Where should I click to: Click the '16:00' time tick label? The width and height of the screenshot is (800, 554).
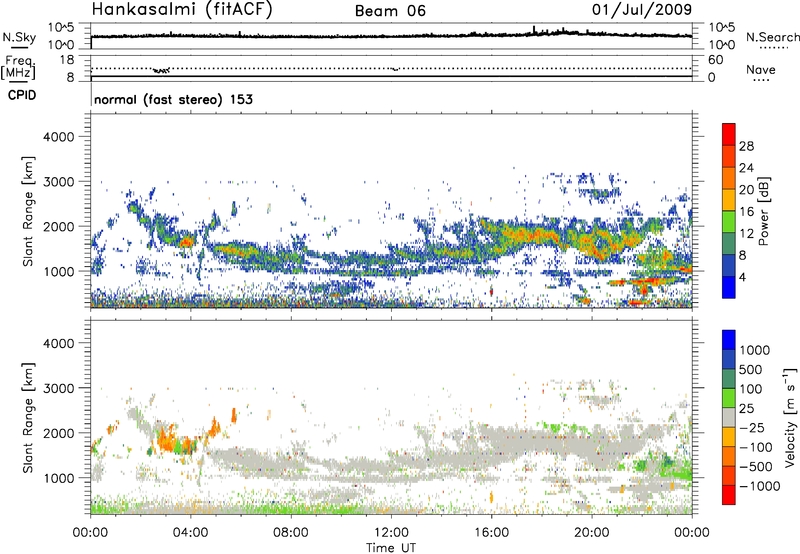click(x=491, y=533)
